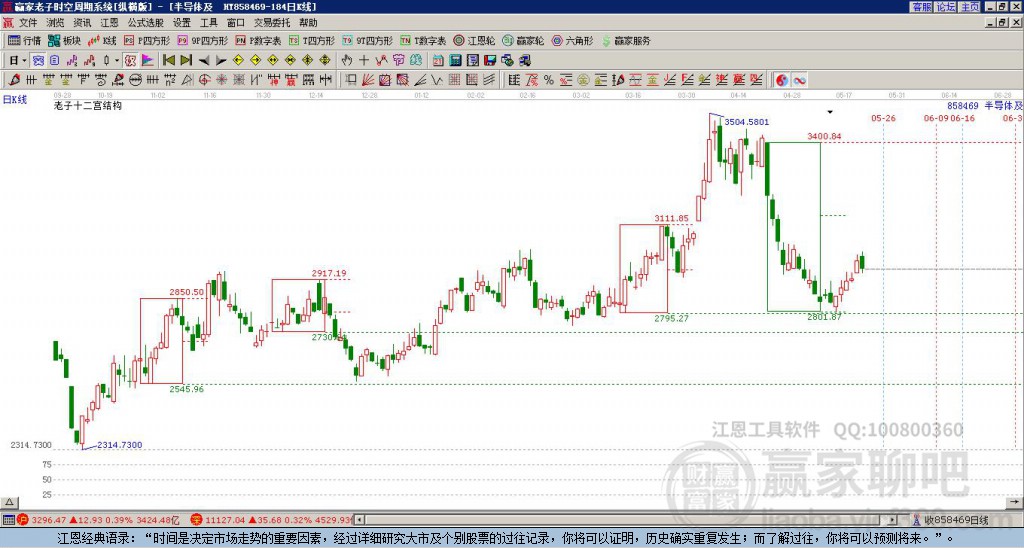1024x548 pixels.
Task: Open the 江恩轮 Gann wheel
Action: [474, 40]
